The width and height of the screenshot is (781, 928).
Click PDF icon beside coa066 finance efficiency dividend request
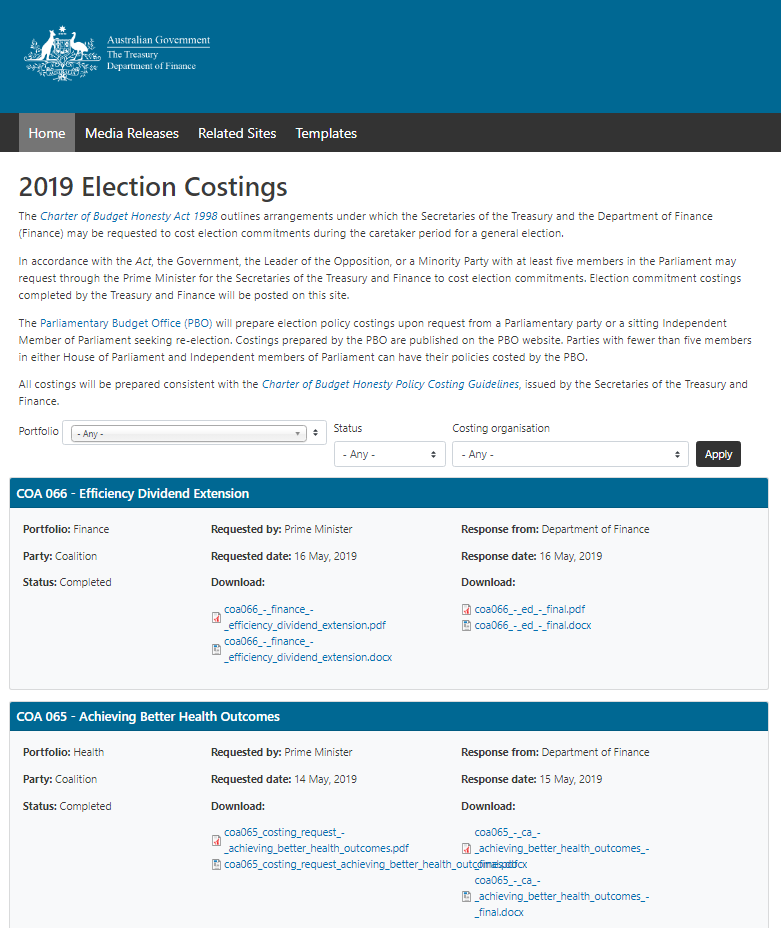pyautogui.click(x=216, y=617)
